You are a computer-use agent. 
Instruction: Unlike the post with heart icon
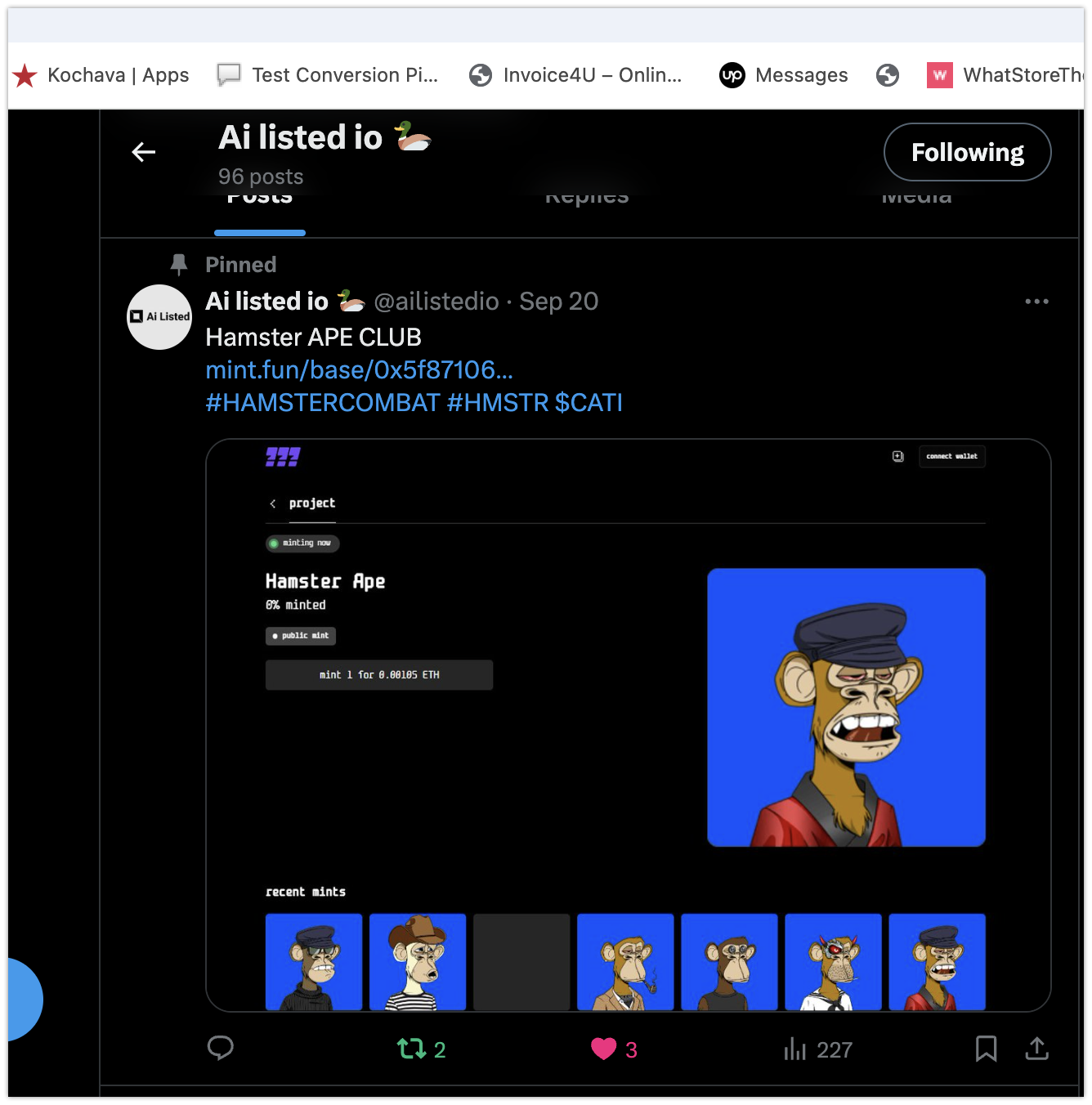tap(614, 1049)
